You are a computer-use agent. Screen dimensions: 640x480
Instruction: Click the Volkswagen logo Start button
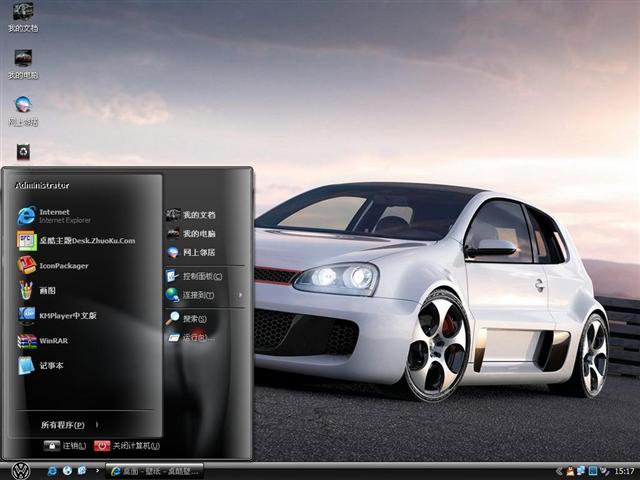coord(20,470)
